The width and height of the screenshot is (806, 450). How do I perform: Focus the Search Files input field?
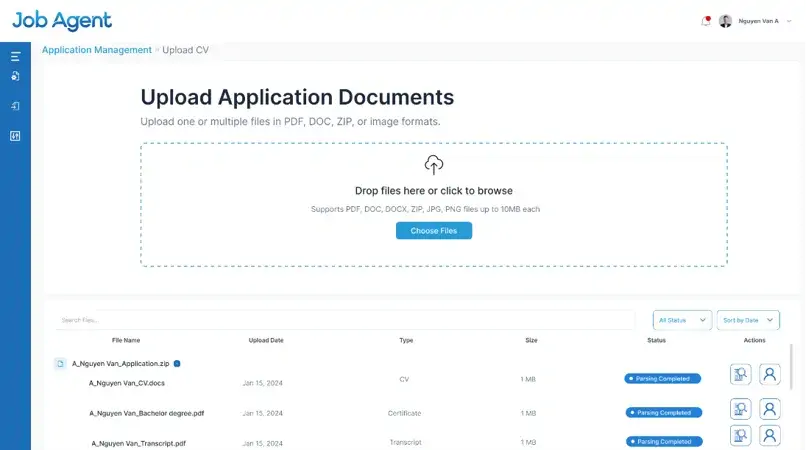[345, 320]
